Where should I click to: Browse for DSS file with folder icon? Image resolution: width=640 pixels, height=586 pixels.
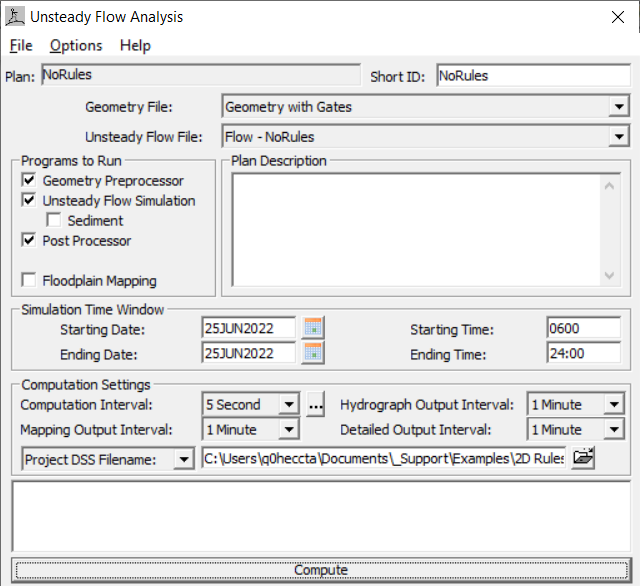tap(583, 458)
